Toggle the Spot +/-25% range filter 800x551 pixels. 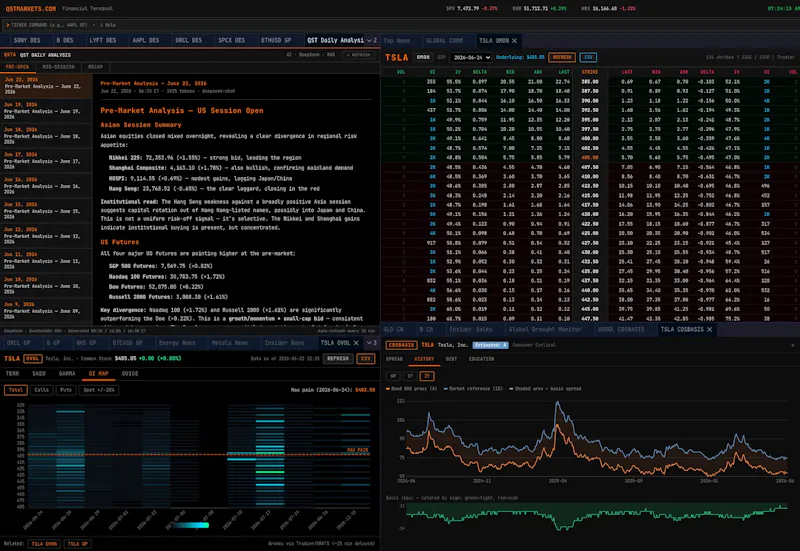[99, 390]
